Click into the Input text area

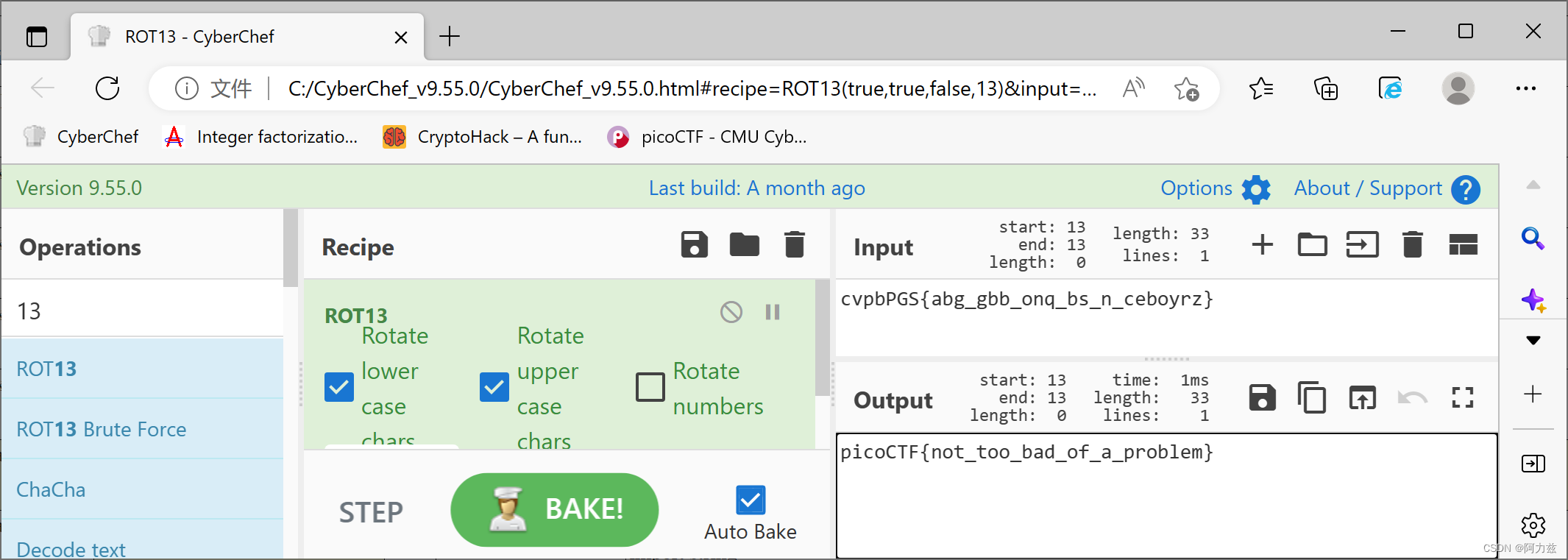1166,317
